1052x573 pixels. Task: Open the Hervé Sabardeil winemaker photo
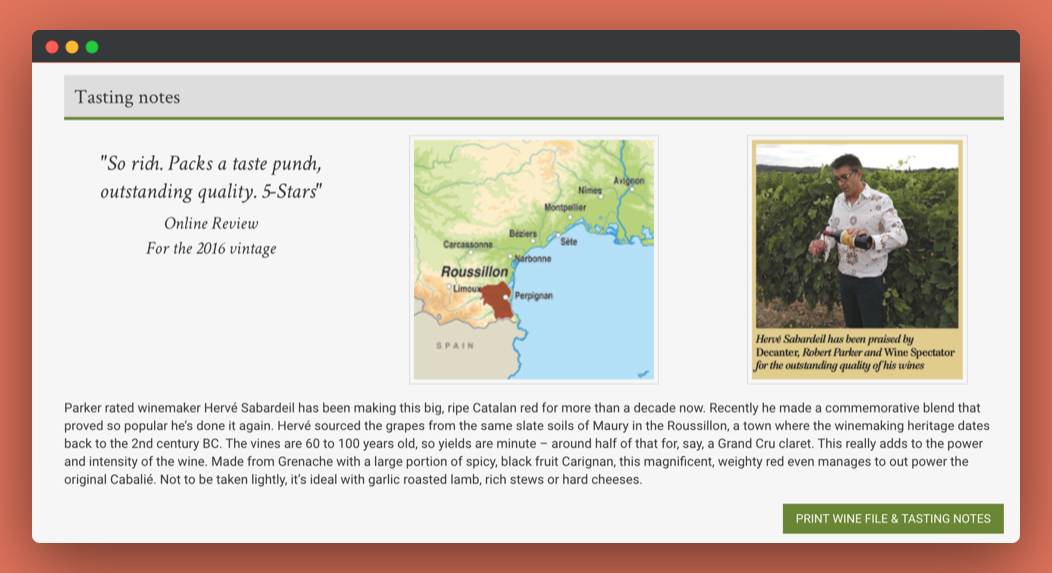tap(857, 260)
